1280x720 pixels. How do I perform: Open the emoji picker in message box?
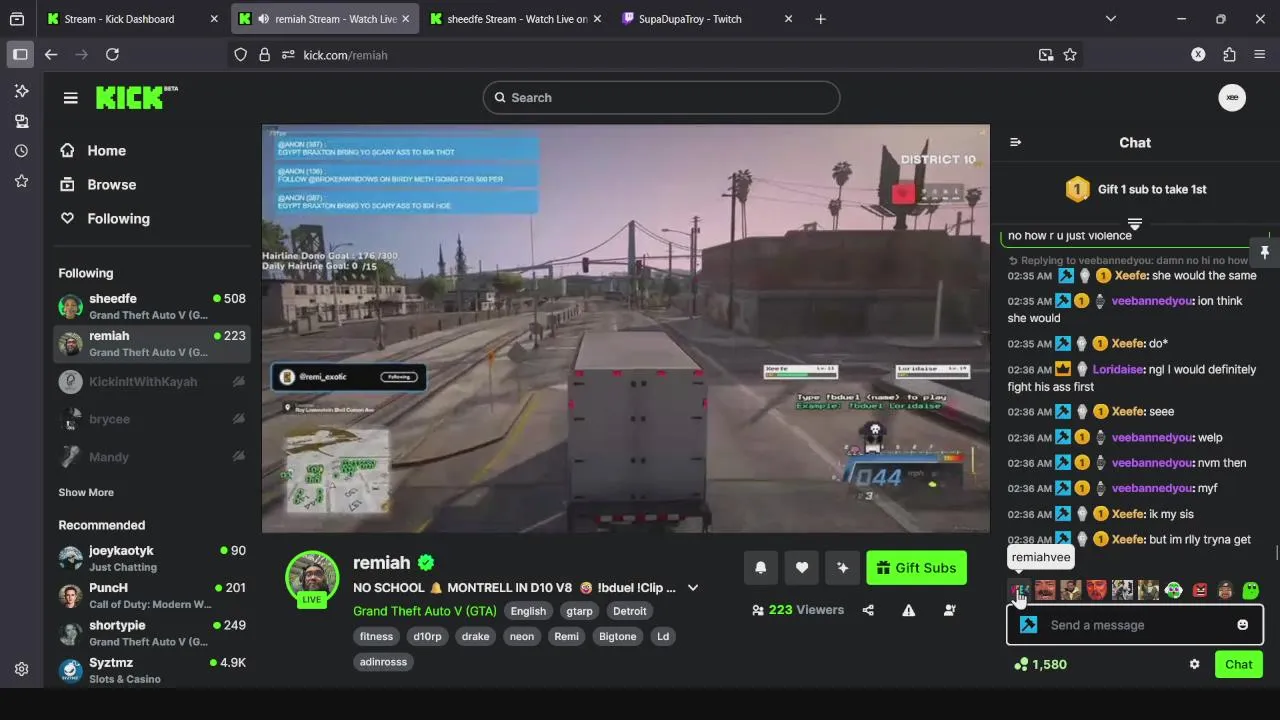pos(1243,625)
